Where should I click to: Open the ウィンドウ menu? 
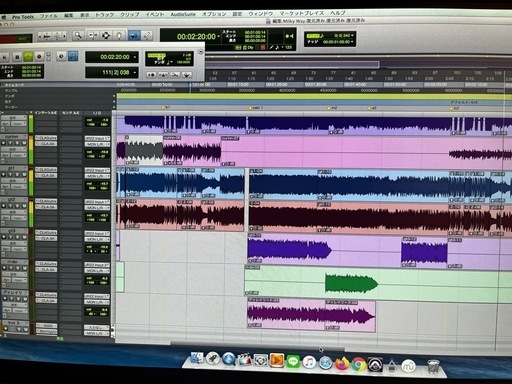pyautogui.click(x=260, y=14)
